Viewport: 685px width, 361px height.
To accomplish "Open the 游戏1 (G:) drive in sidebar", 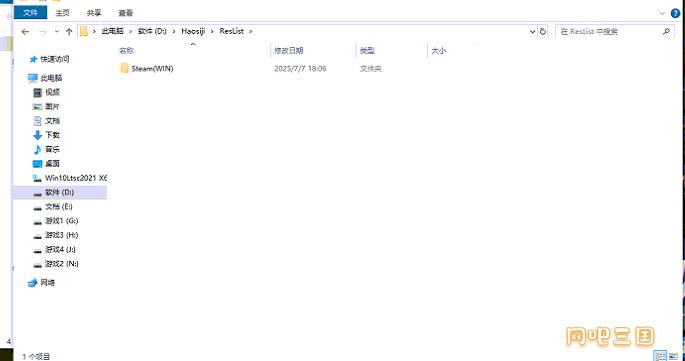I will pyautogui.click(x=62, y=221).
